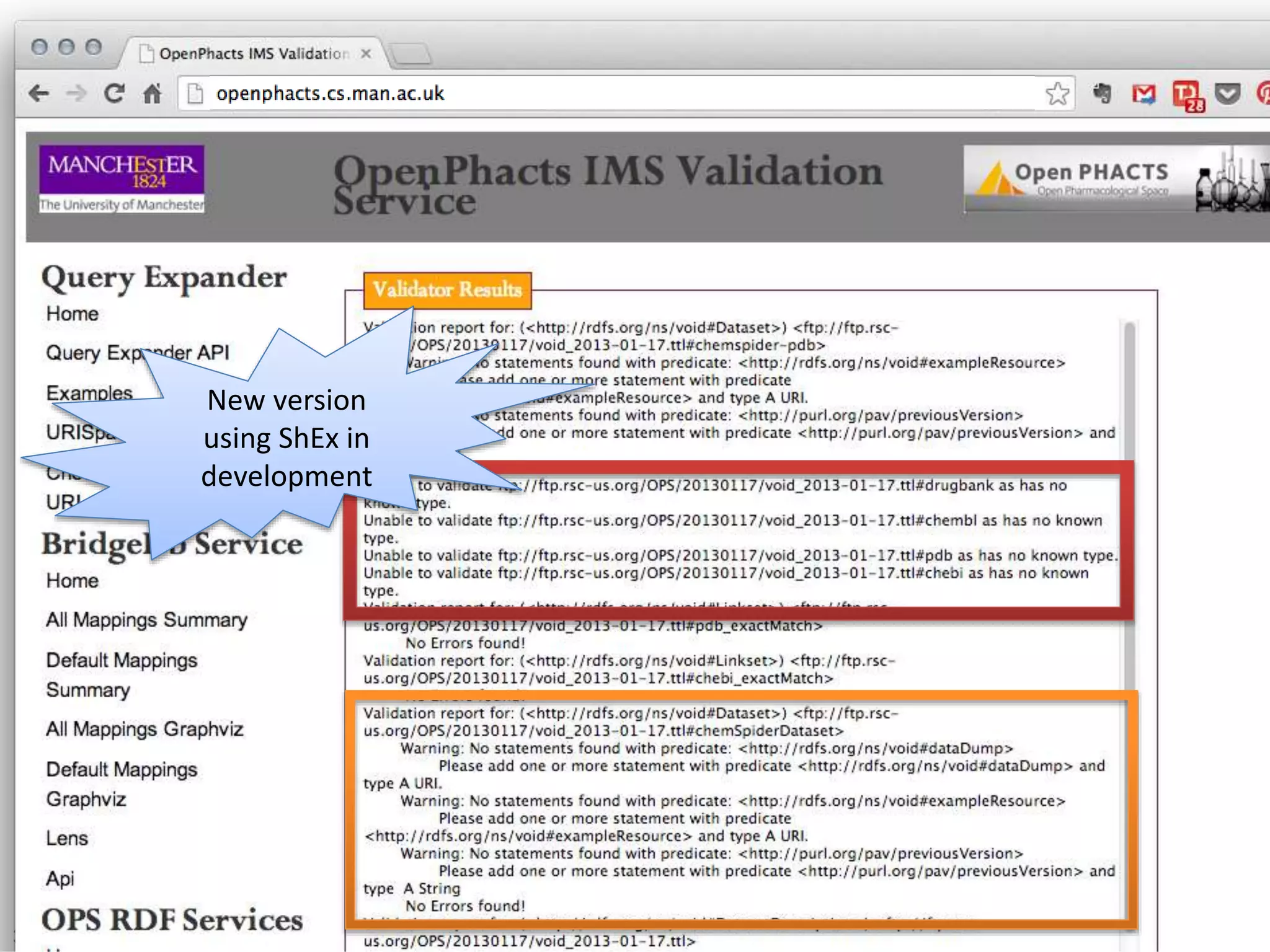Open Query Expander Home link
1270x952 pixels.
(x=73, y=314)
